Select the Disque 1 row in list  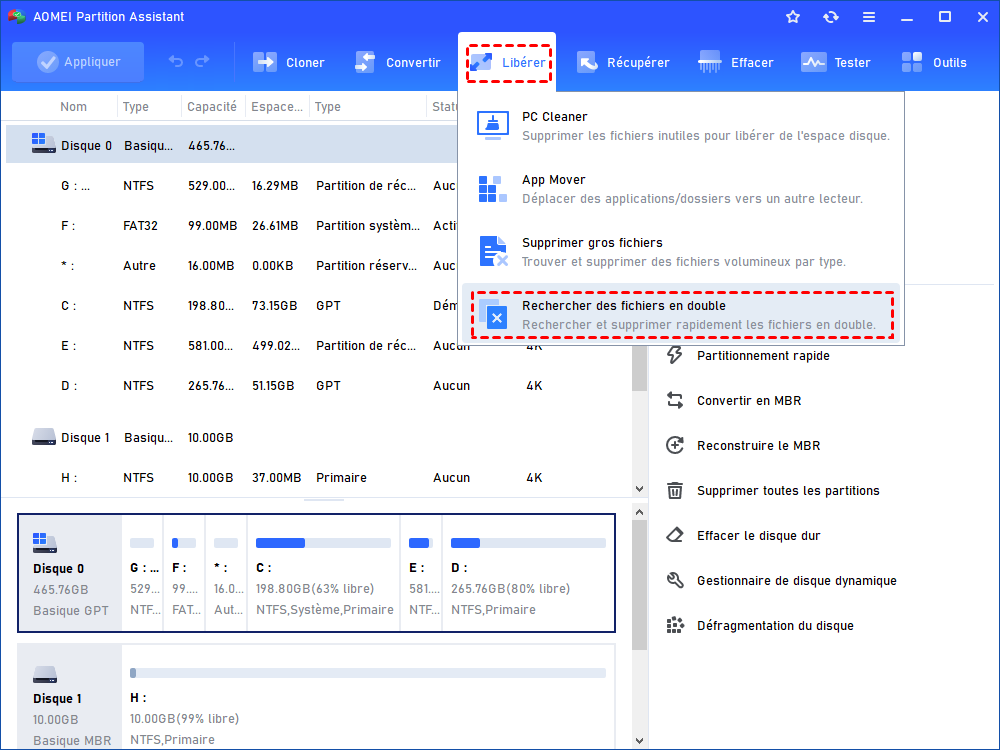tap(317, 438)
